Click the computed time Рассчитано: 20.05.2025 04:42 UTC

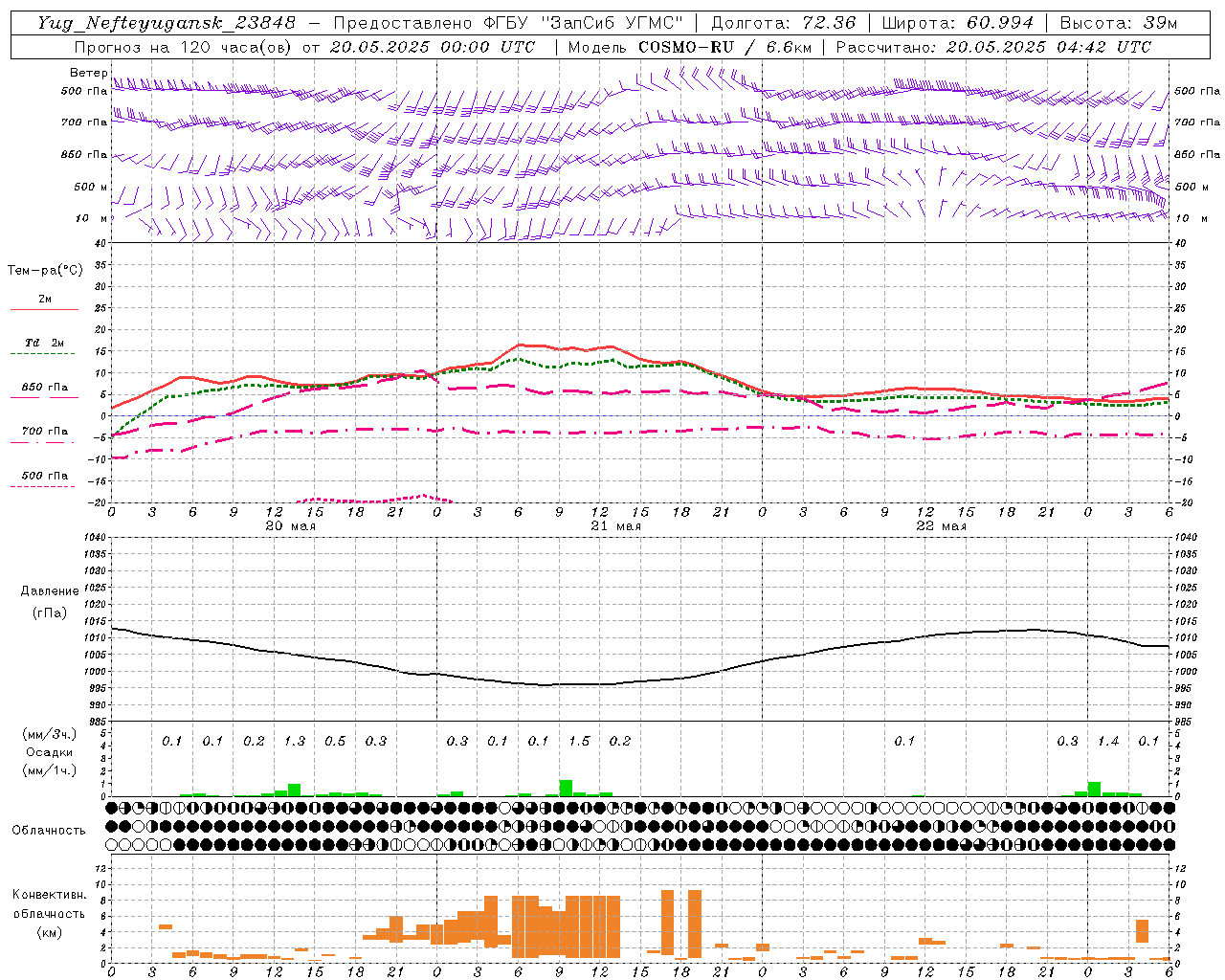point(993,47)
